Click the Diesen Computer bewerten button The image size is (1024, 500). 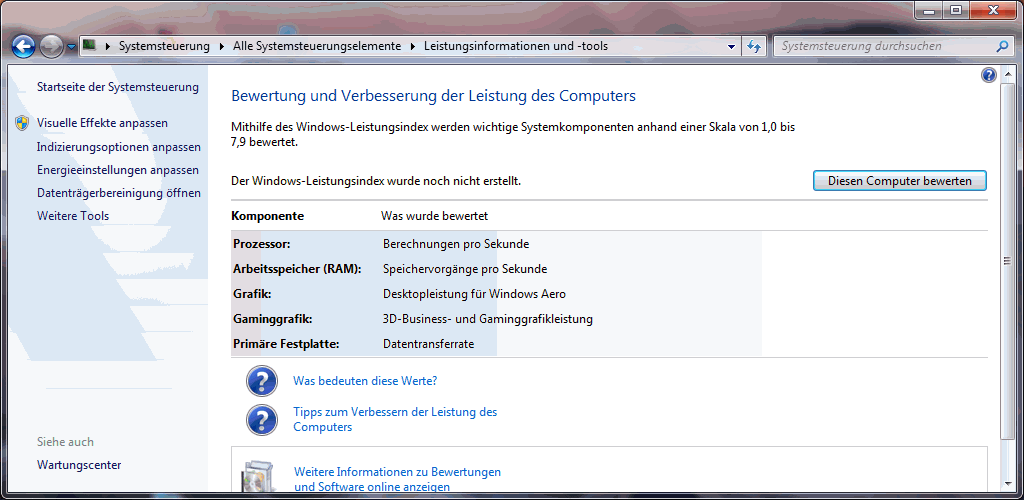[900, 181]
